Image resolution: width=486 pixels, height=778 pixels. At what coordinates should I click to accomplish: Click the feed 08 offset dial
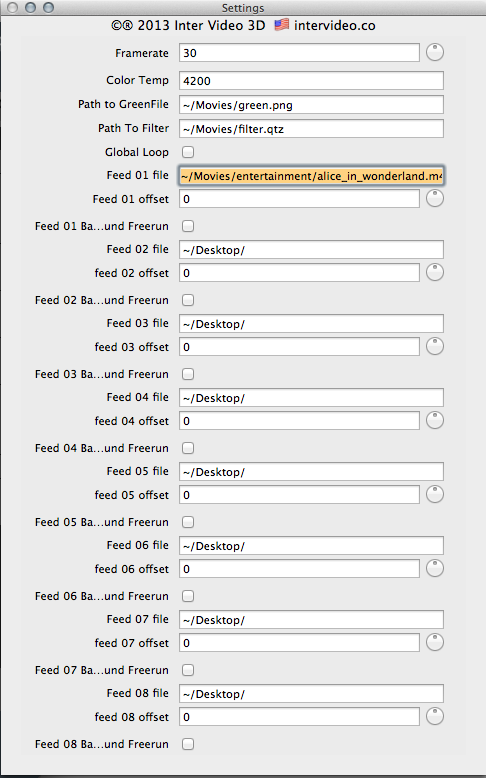point(435,716)
